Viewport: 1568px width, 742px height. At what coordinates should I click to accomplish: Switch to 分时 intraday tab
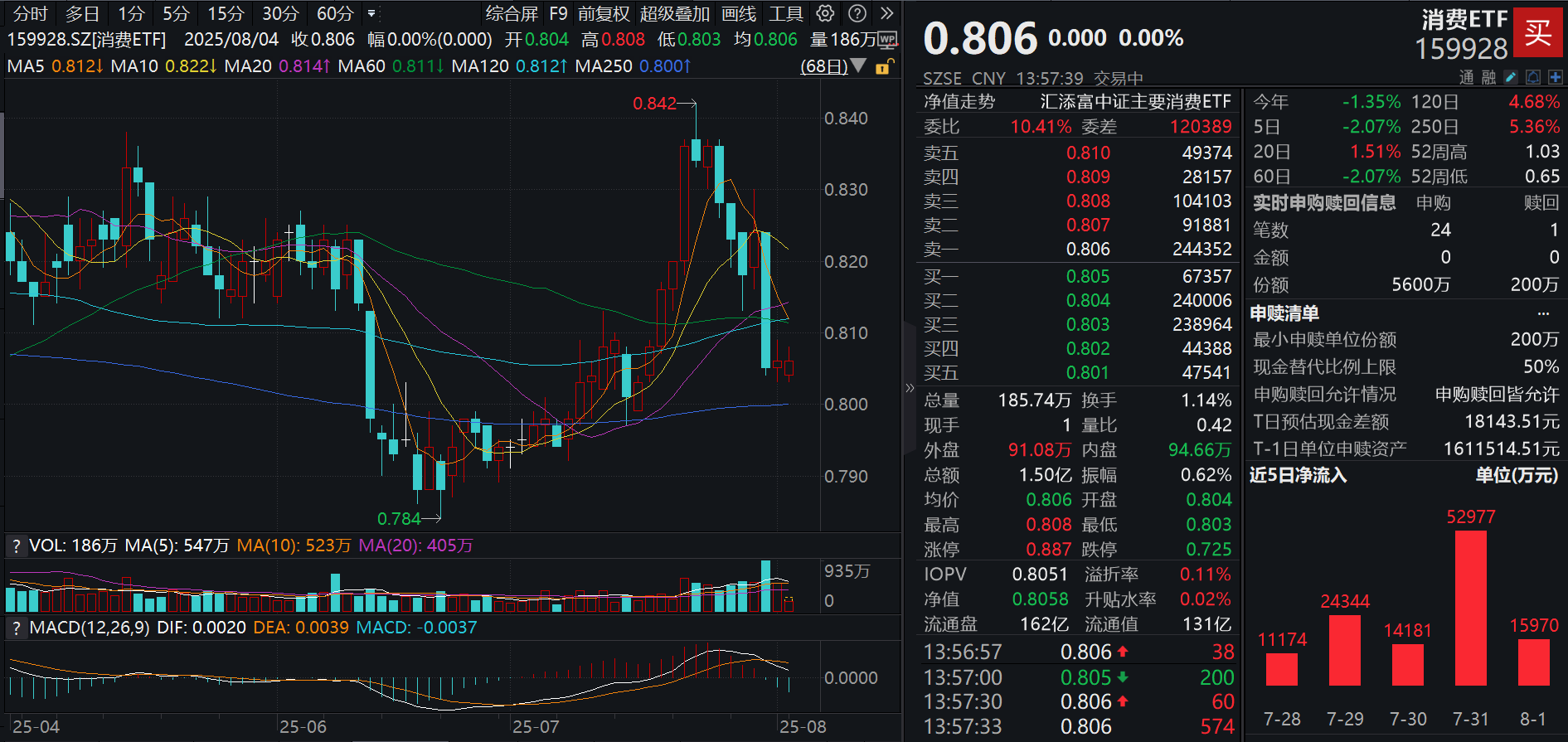click(30, 13)
